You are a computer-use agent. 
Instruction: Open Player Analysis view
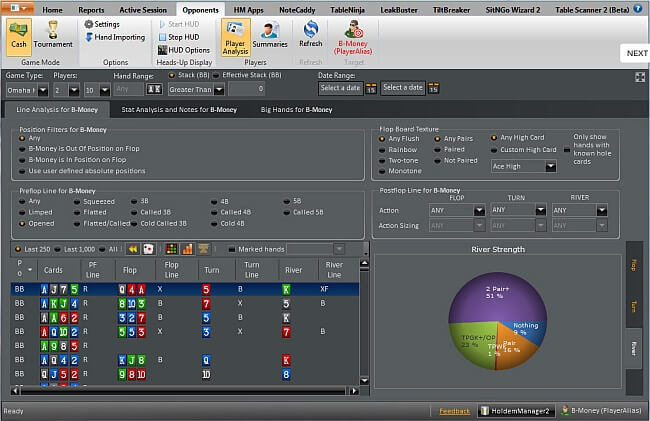click(x=238, y=34)
